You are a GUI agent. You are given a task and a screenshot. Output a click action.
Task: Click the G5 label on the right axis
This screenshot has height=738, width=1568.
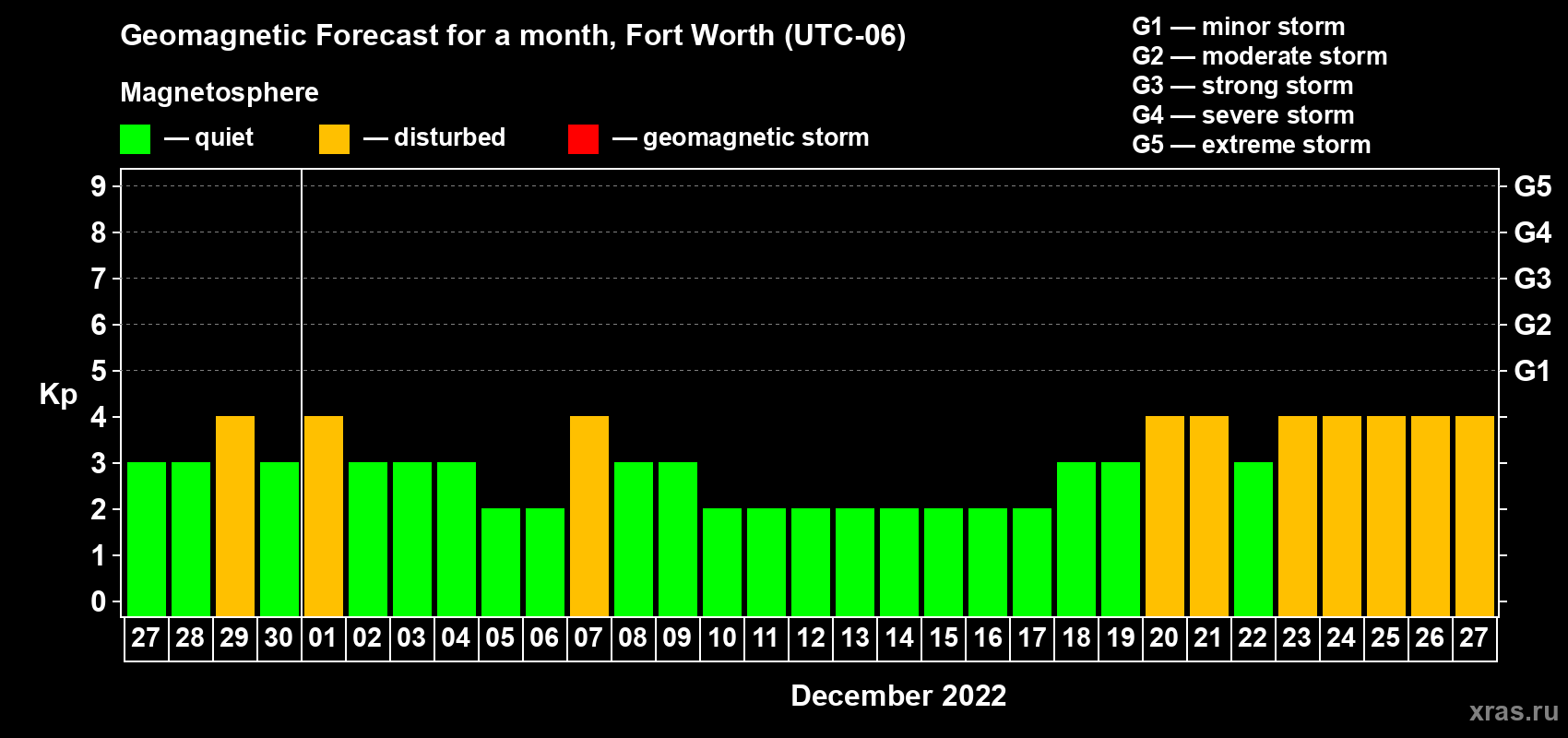click(1532, 186)
